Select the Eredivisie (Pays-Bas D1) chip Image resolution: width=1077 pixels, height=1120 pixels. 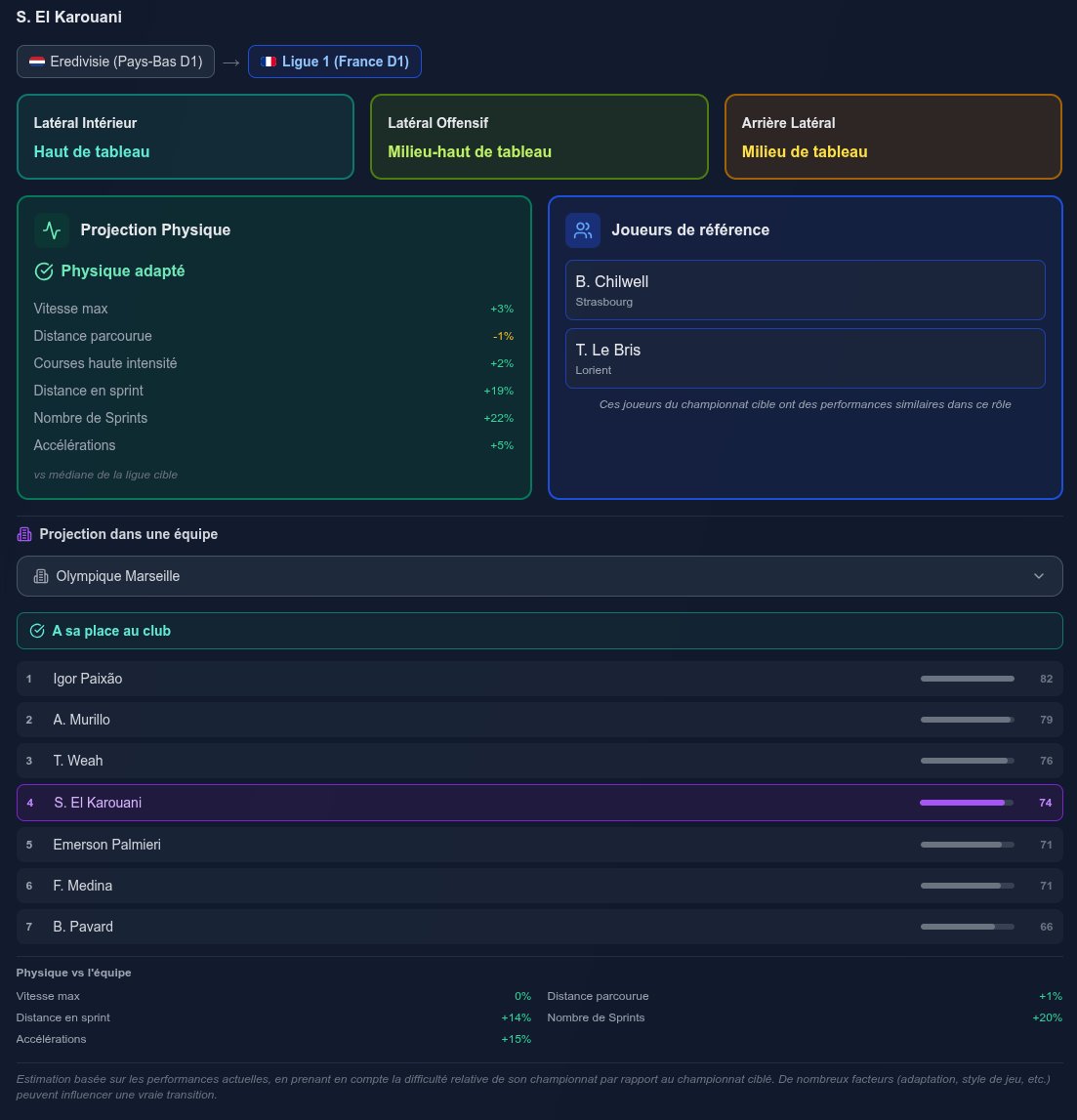tap(115, 62)
